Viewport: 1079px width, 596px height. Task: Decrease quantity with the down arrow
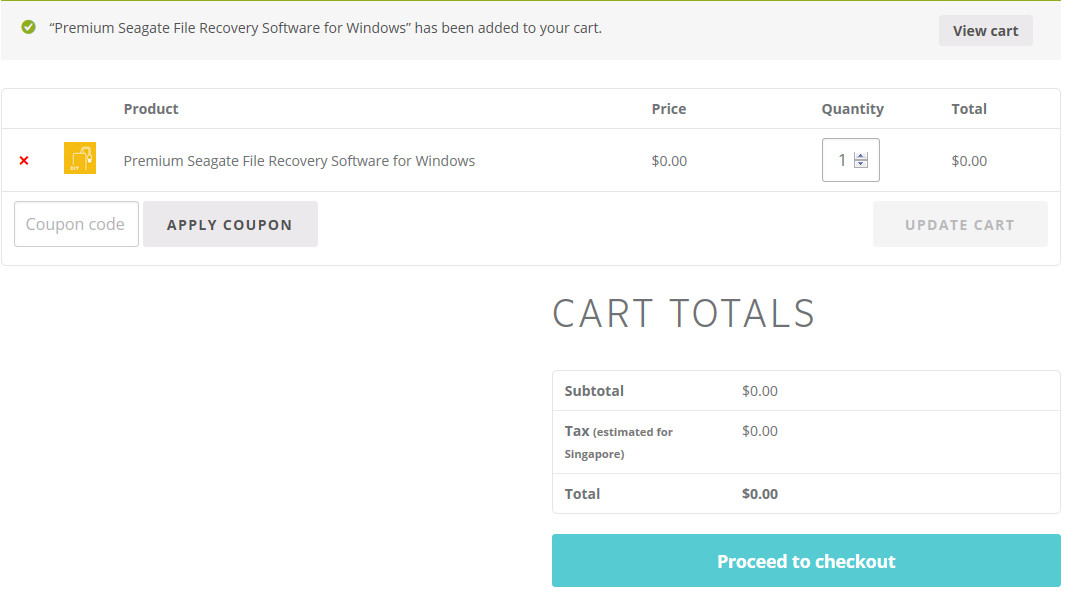point(861,164)
